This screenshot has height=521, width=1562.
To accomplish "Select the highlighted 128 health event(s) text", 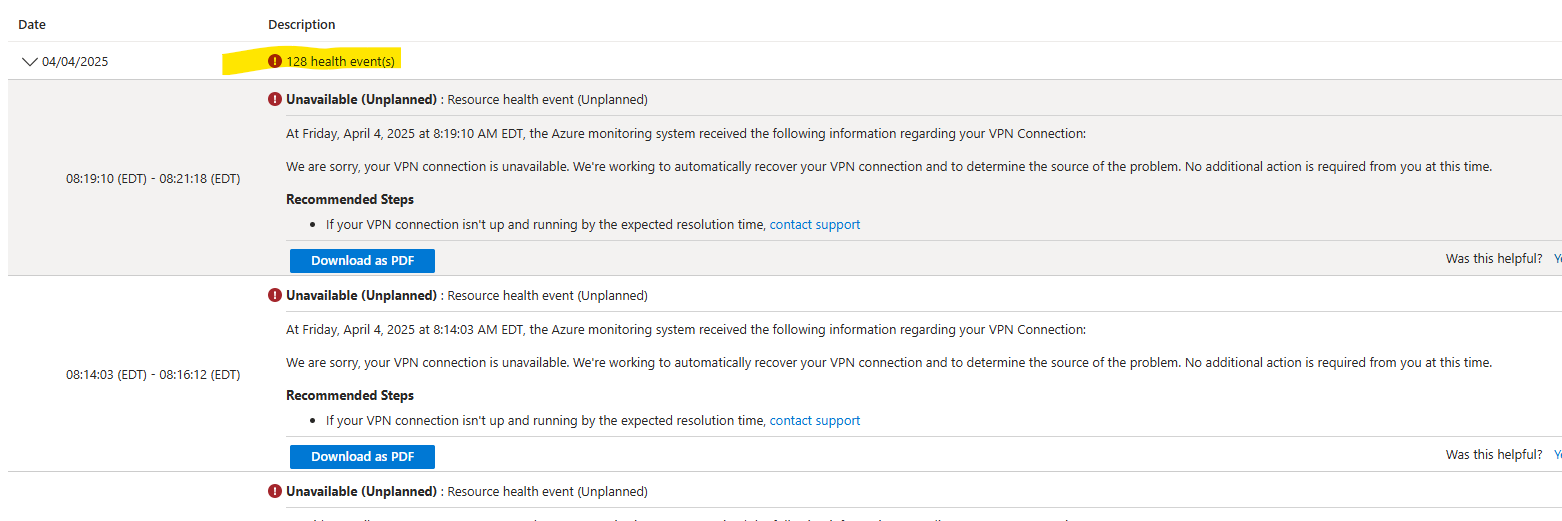I will point(340,62).
